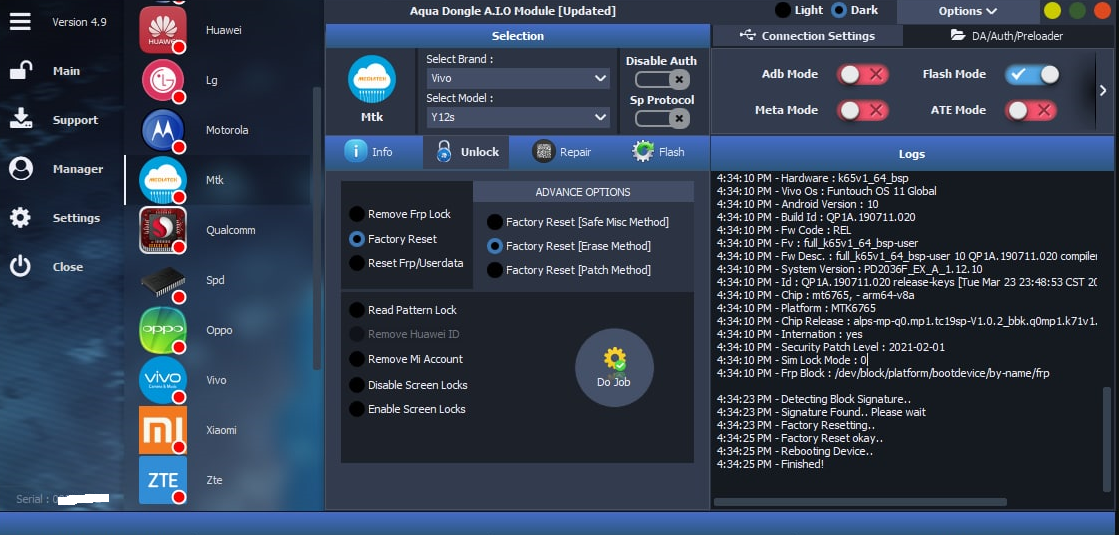
Task: Select the Mtk MediaTek icon in brand list
Action: coord(163,180)
